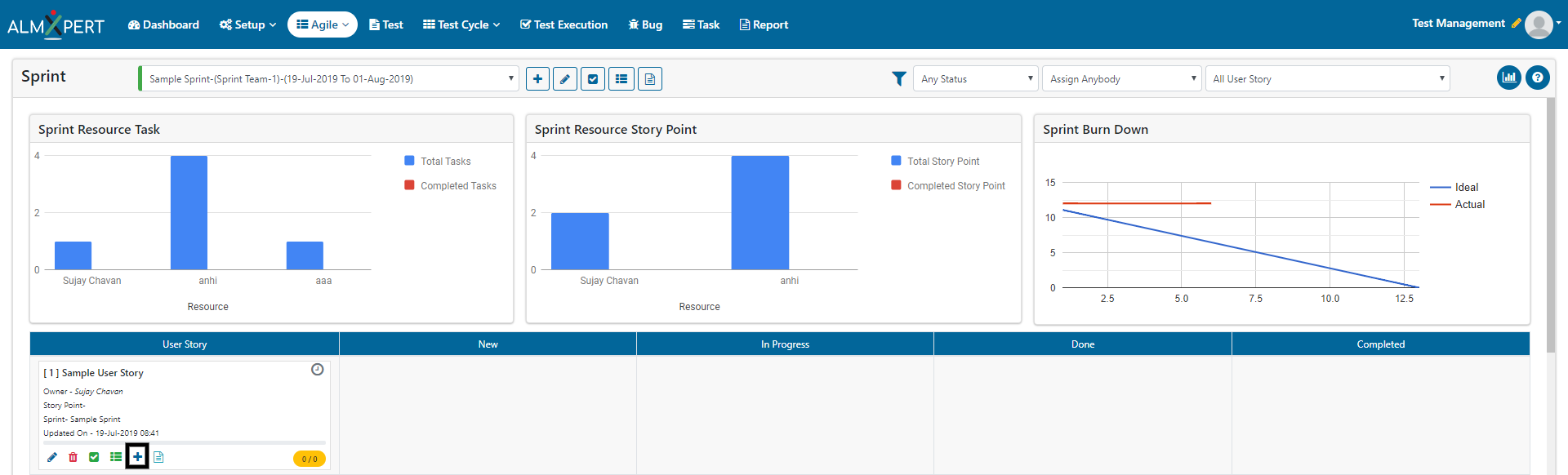Click Total Story Point legend swatch
This screenshot has width=1568, height=475.
[x=896, y=161]
